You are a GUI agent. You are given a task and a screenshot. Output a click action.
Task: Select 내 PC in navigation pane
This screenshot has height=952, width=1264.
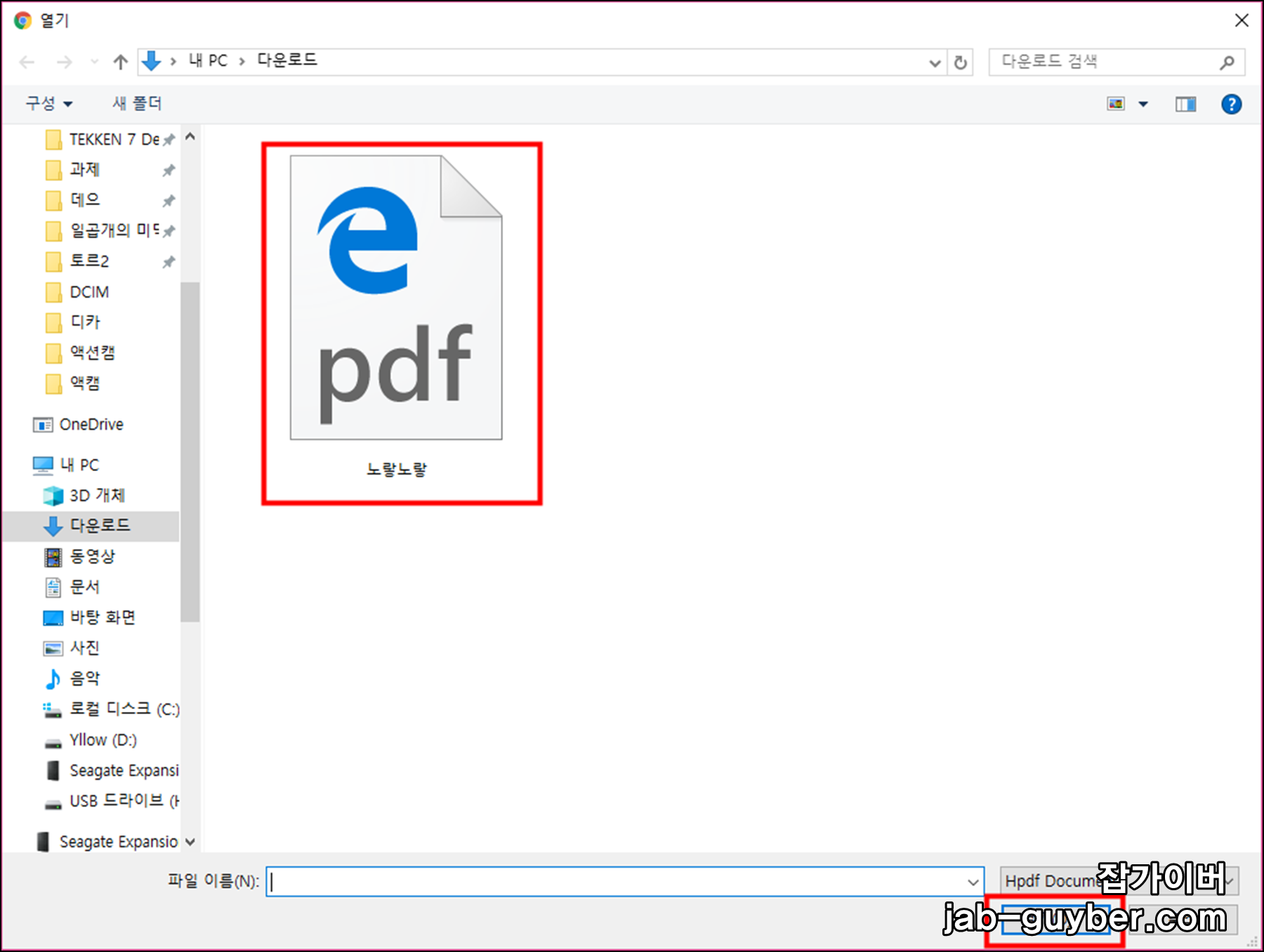(x=79, y=465)
